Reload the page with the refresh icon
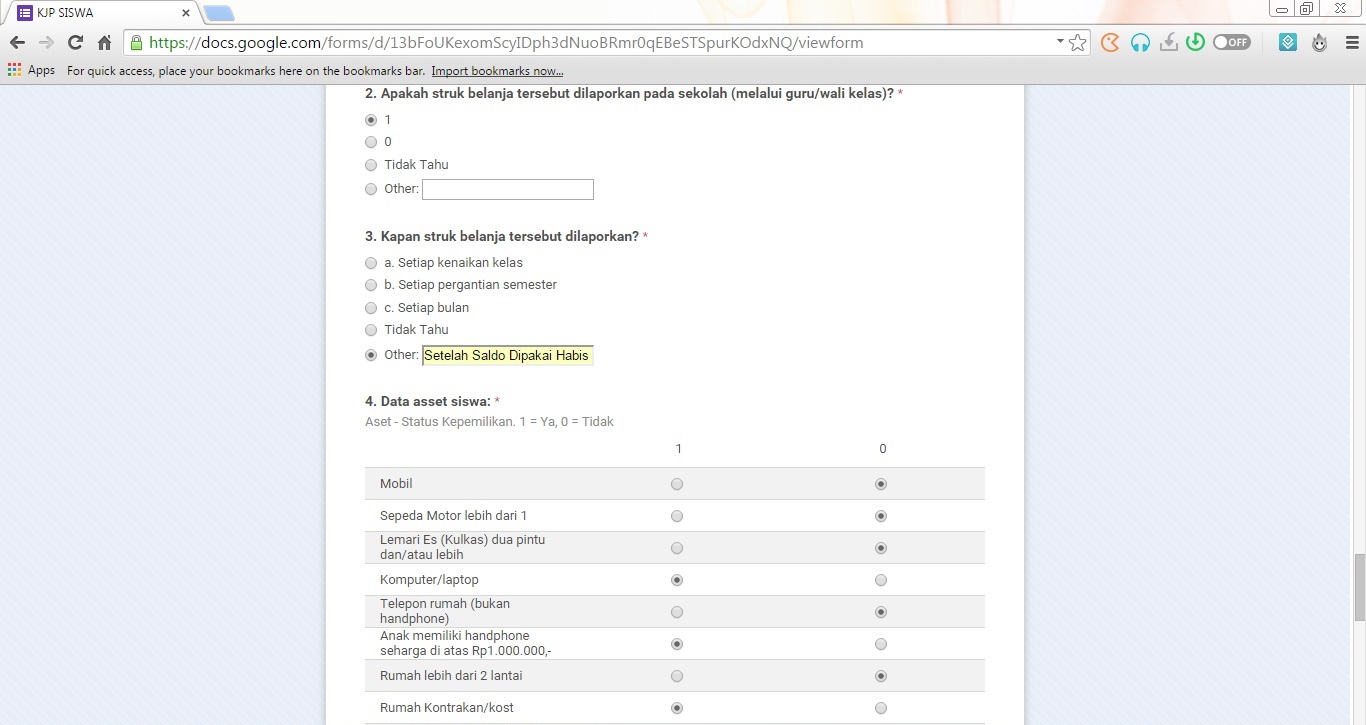Image resolution: width=1366 pixels, height=725 pixels. click(x=75, y=43)
